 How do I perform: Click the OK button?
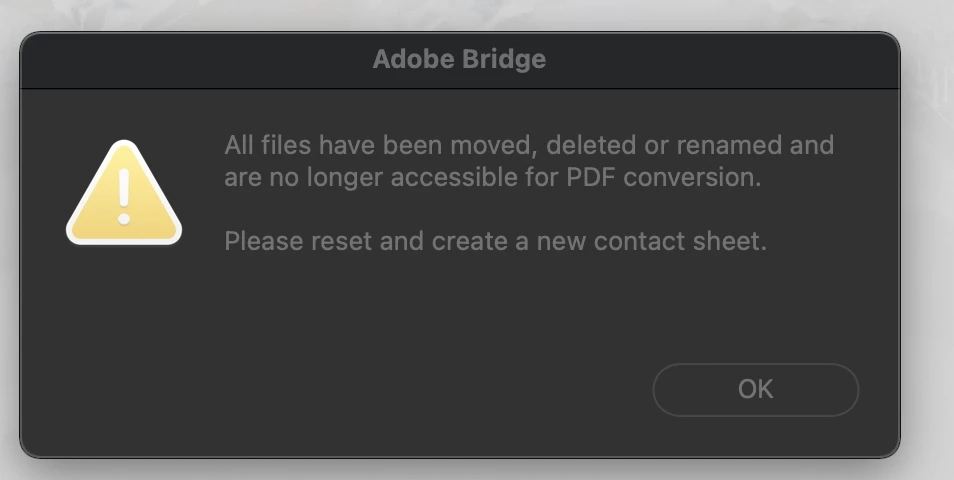click(x=755, y=389)
